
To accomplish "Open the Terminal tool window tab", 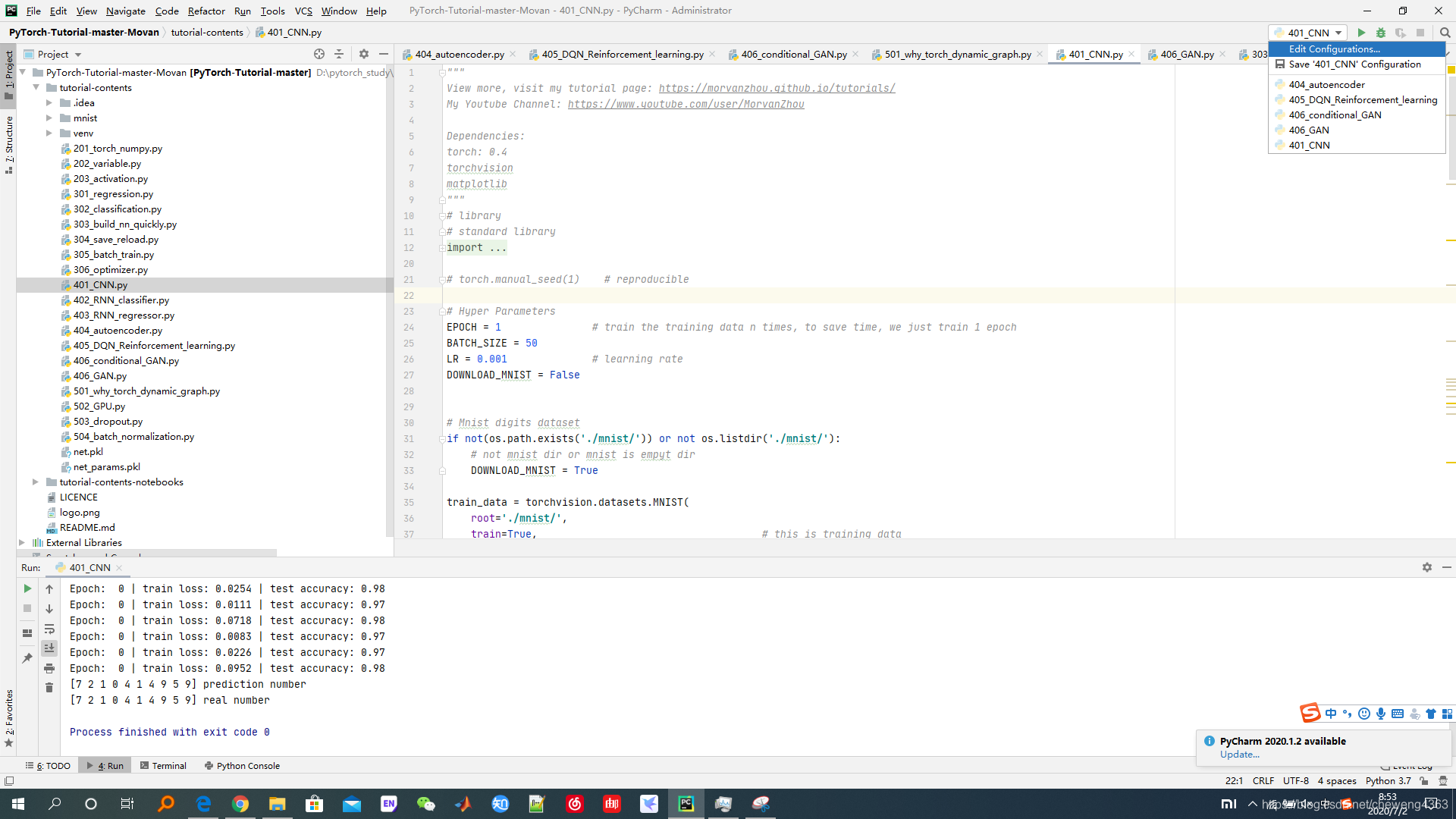I will coord(163,765).
